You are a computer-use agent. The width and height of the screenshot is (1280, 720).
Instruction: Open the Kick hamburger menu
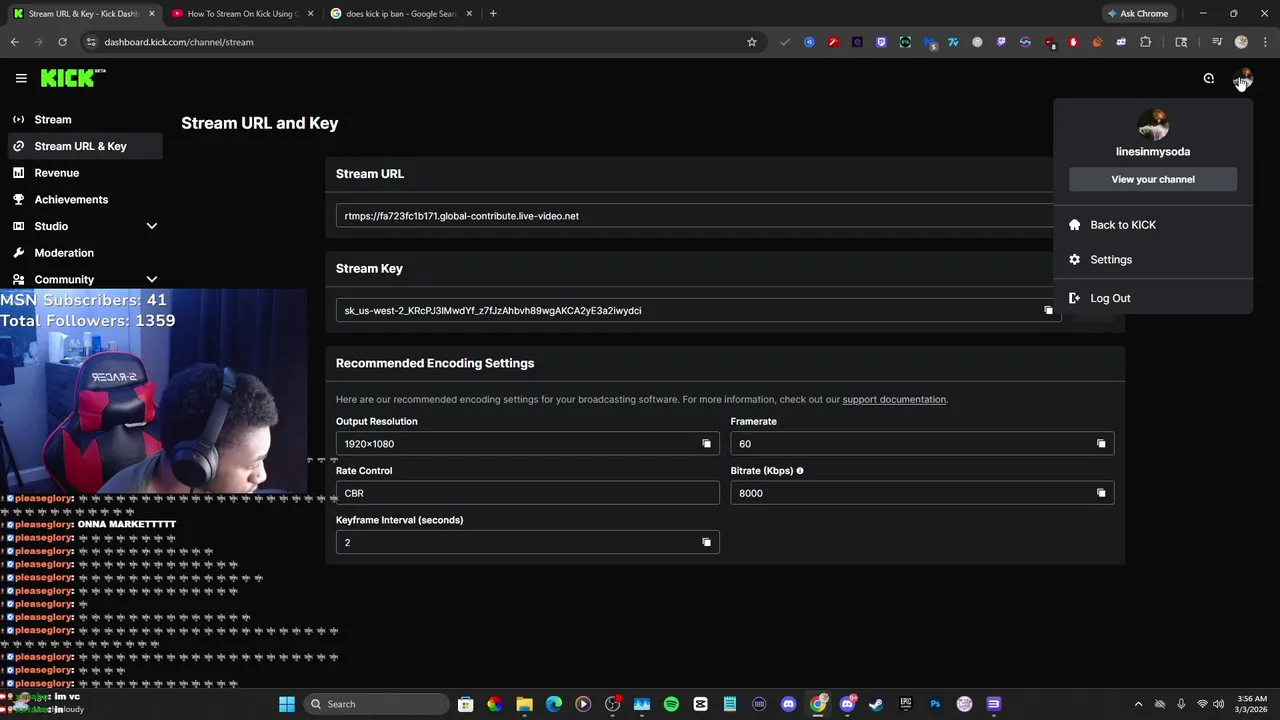pyautogui.click(x=21, y=78)
